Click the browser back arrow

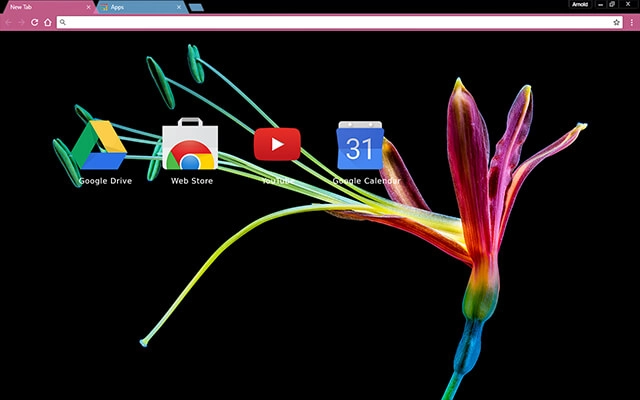point(9,22)
